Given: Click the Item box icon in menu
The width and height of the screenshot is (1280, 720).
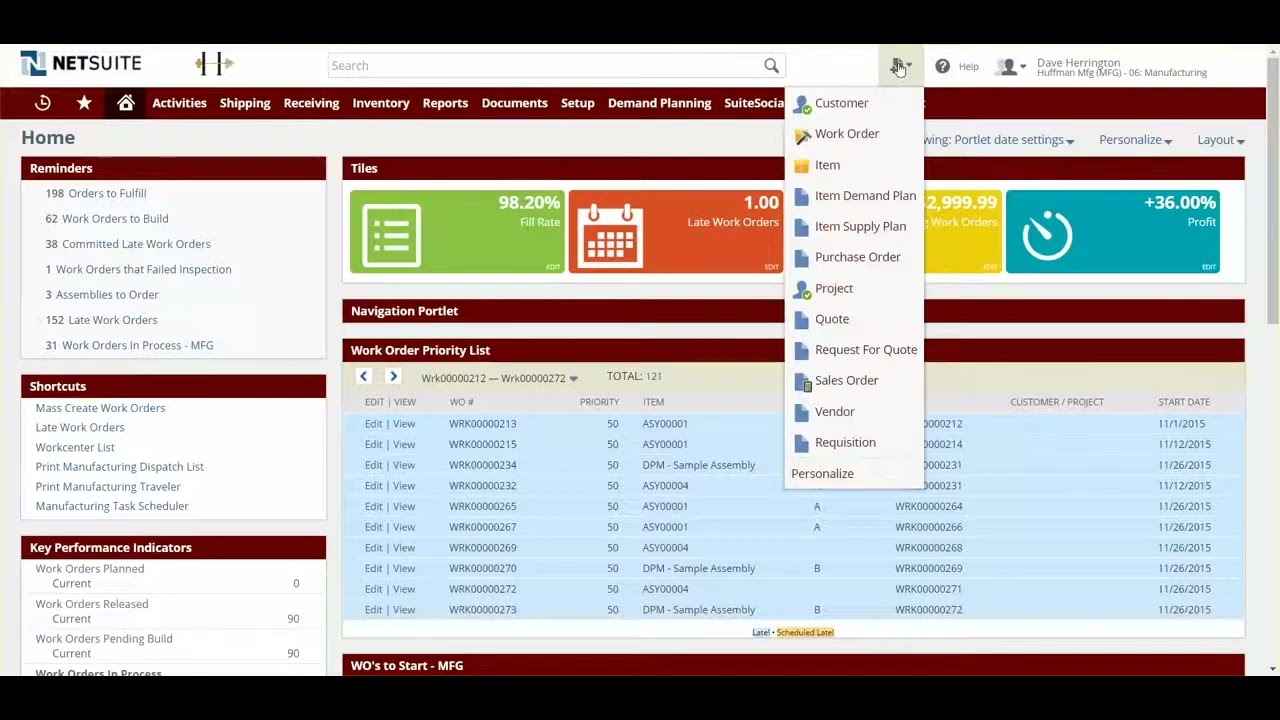Looking at the screenshot, I should pyautogui.click(x=802, y=166).
